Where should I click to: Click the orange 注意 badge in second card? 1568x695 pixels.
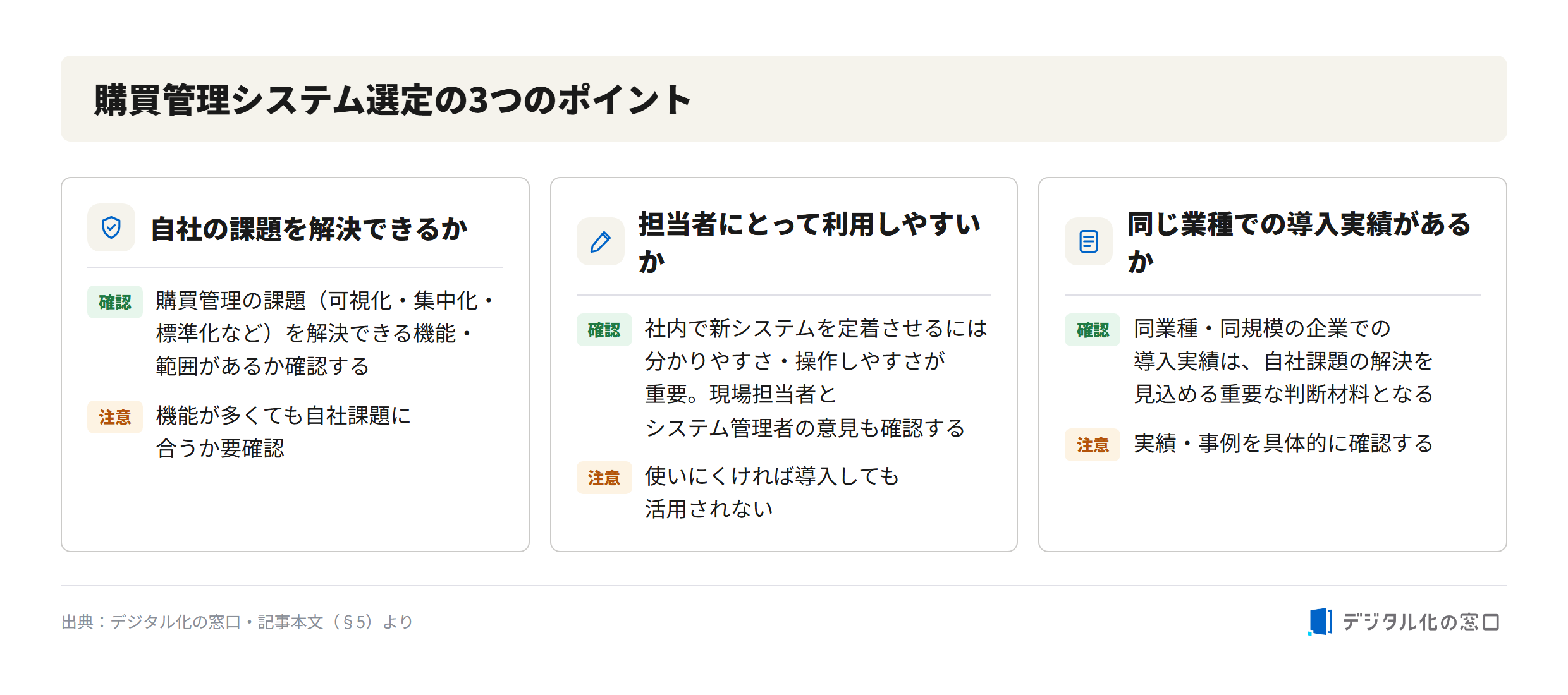click(x=604, y=478)
